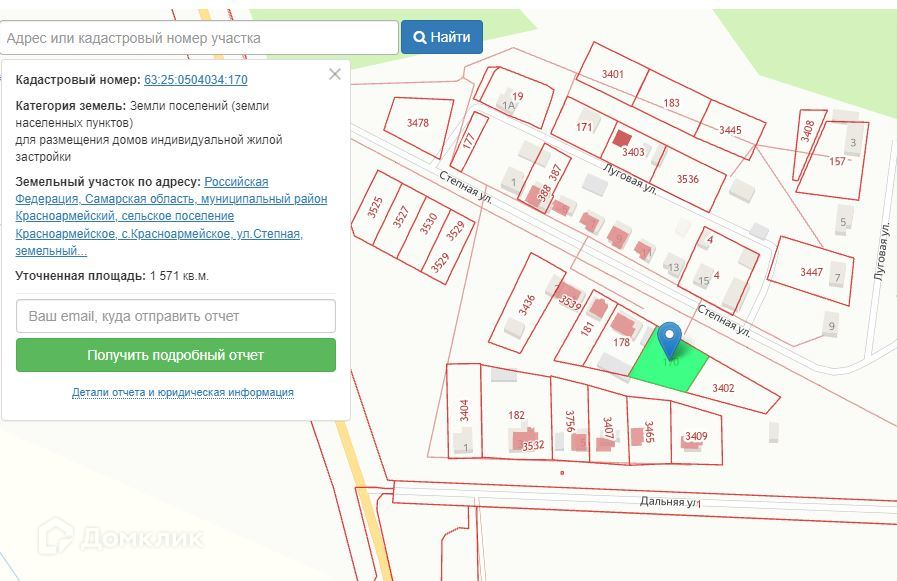Select parcel 3403 on the map

point(633,152)
